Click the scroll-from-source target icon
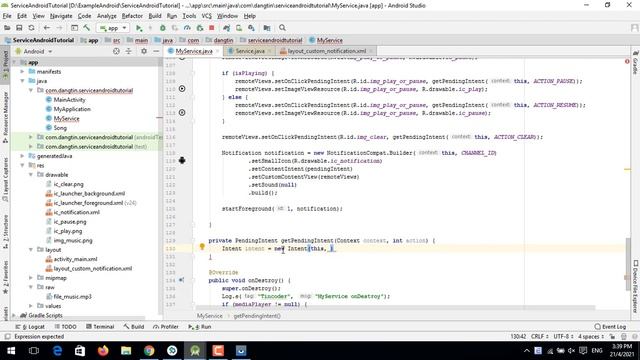The image size is (640, 360). pyautogui.click(x=116, y=51)
